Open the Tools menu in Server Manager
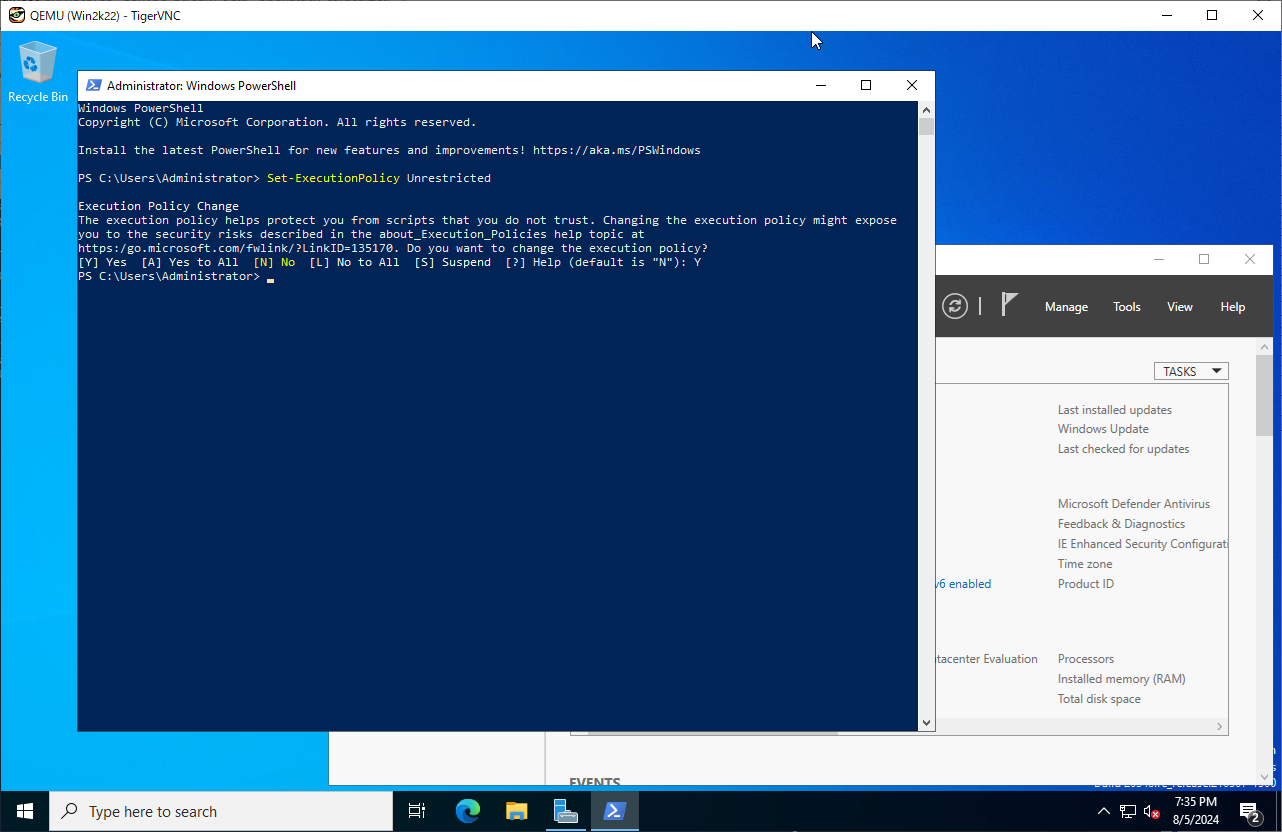Screen dimensions: 1282x832 coord(1127,307)
